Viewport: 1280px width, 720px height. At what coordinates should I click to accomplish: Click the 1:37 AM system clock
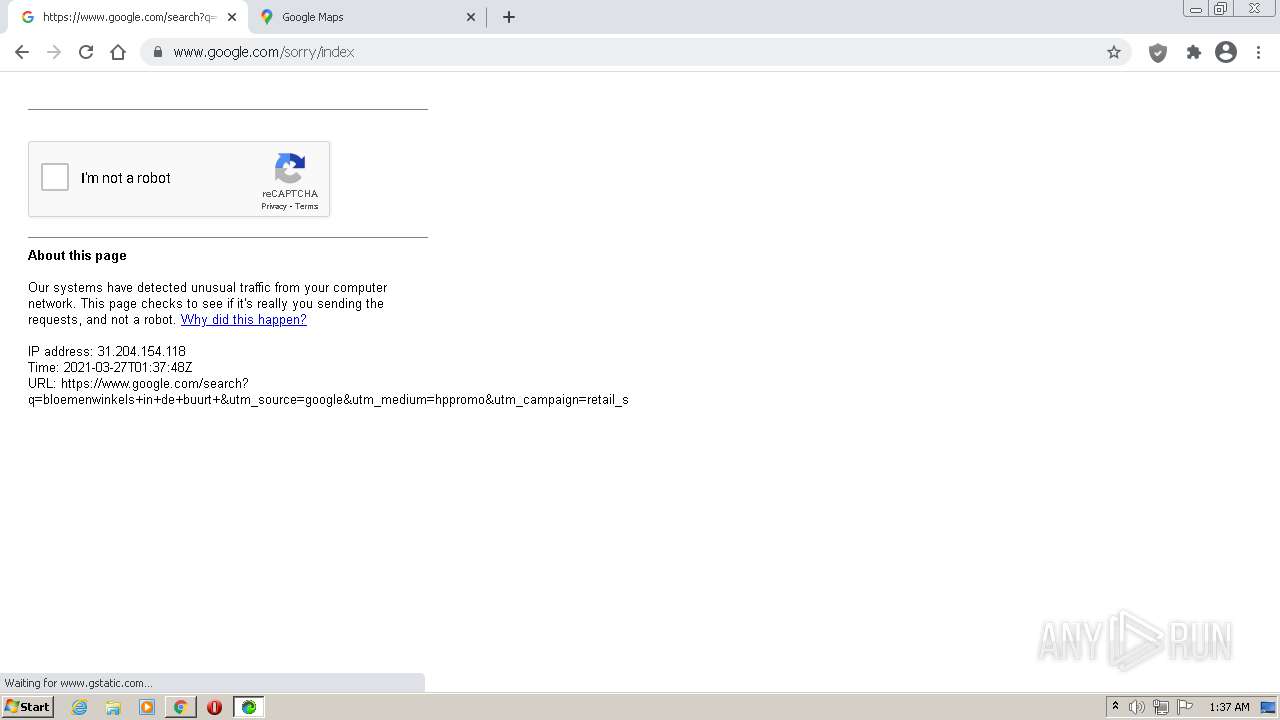[x=1229, y=707]
